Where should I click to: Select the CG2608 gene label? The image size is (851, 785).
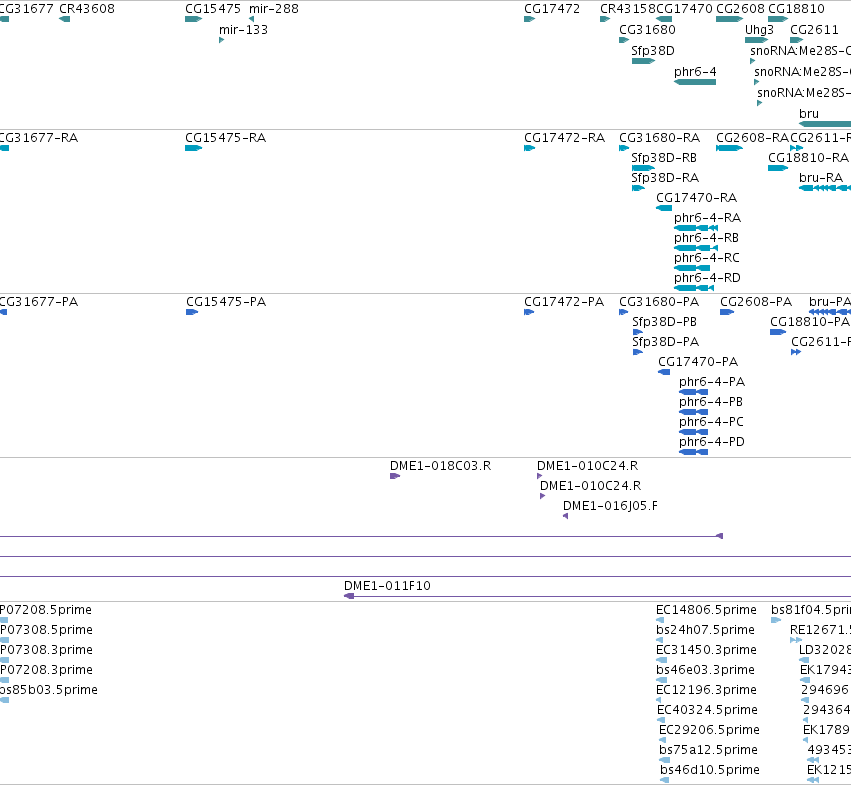740,9
